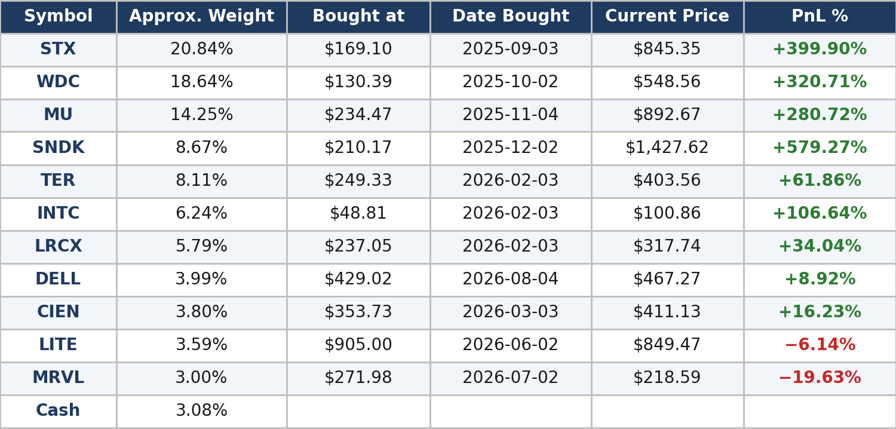
Task: Open the INTC symbol entry
Action: click(x=58, y=214)
